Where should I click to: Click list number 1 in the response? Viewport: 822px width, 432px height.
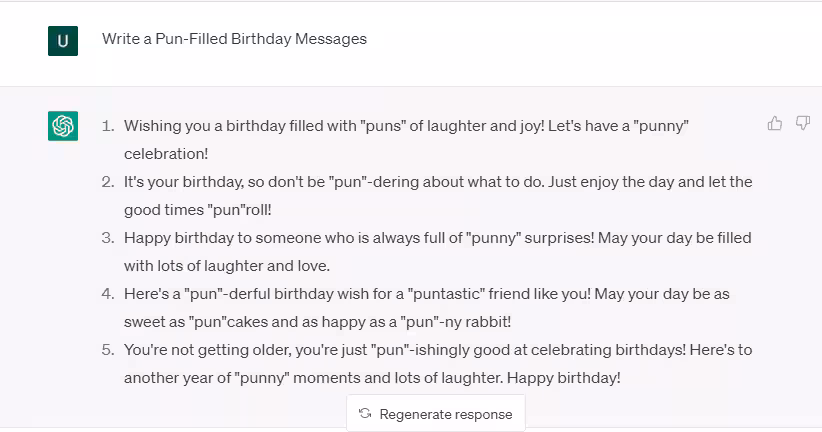pyautogui.click(x=108, y=127)
